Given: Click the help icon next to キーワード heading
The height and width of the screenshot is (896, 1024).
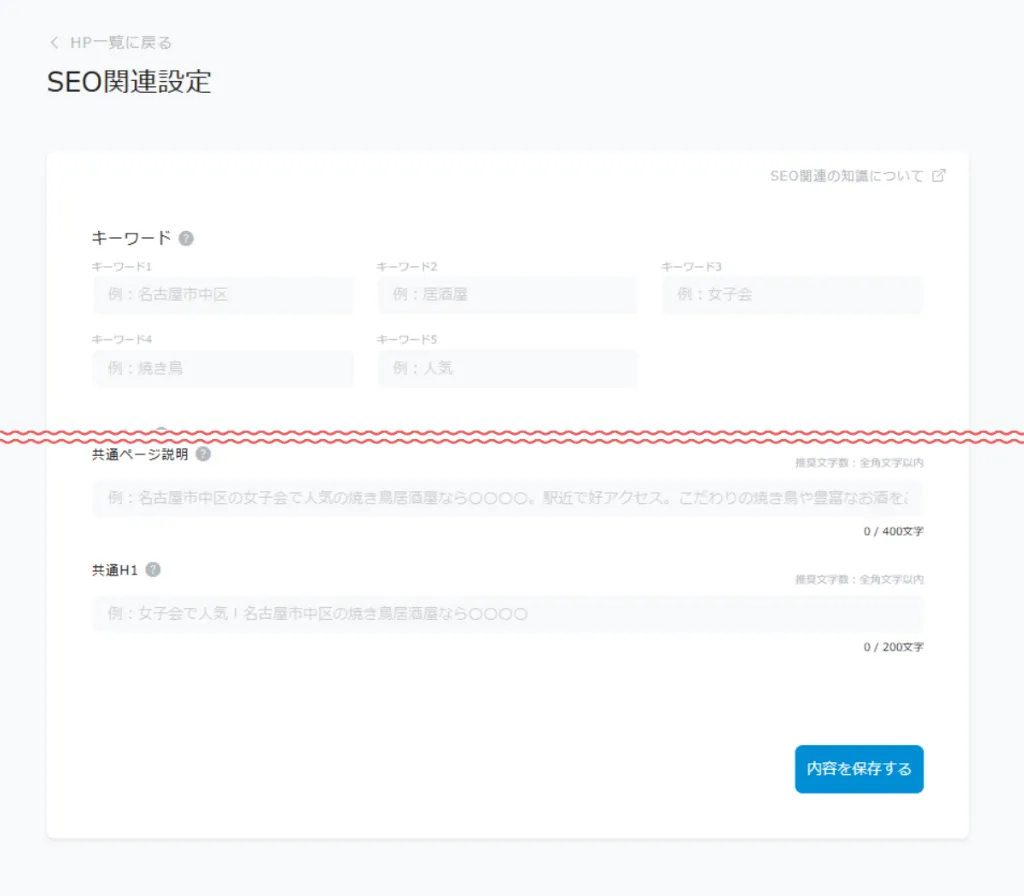Looking at the screenshot, I should pyautogui.click(x=186, y=239).
